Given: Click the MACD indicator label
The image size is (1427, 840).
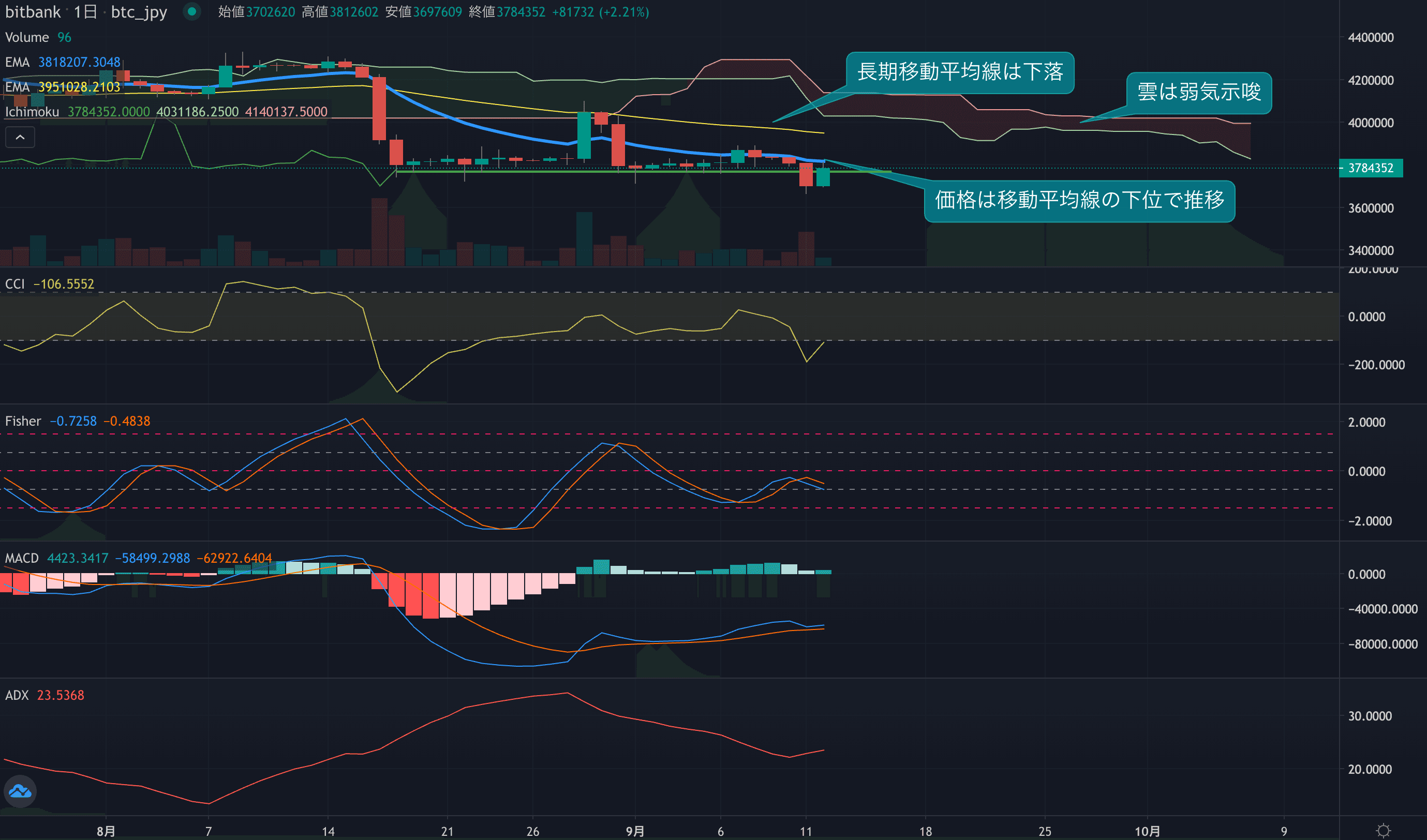Looking at the screenshot, I should point(22,558).
